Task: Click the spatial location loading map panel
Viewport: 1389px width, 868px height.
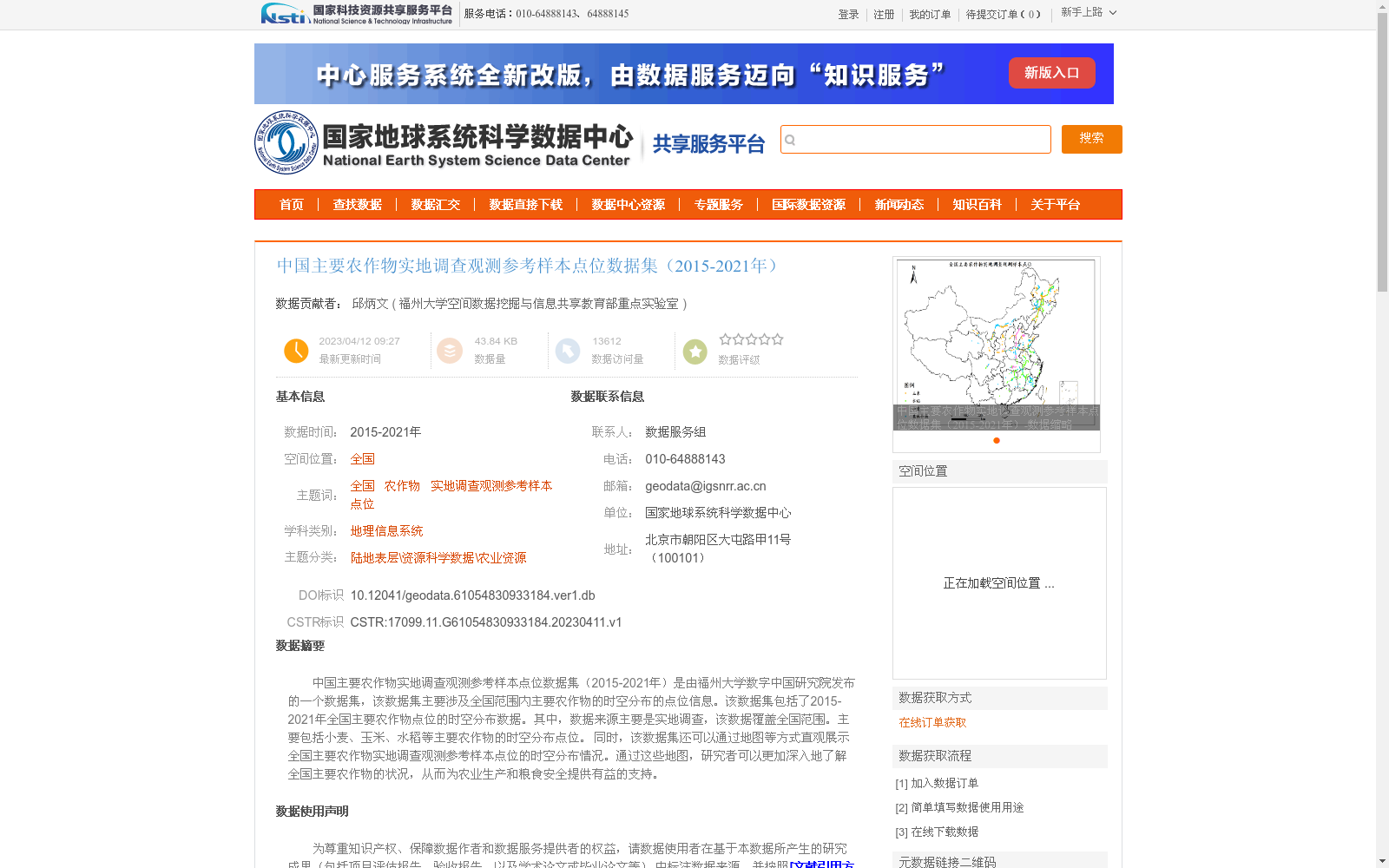Action: 999,583
